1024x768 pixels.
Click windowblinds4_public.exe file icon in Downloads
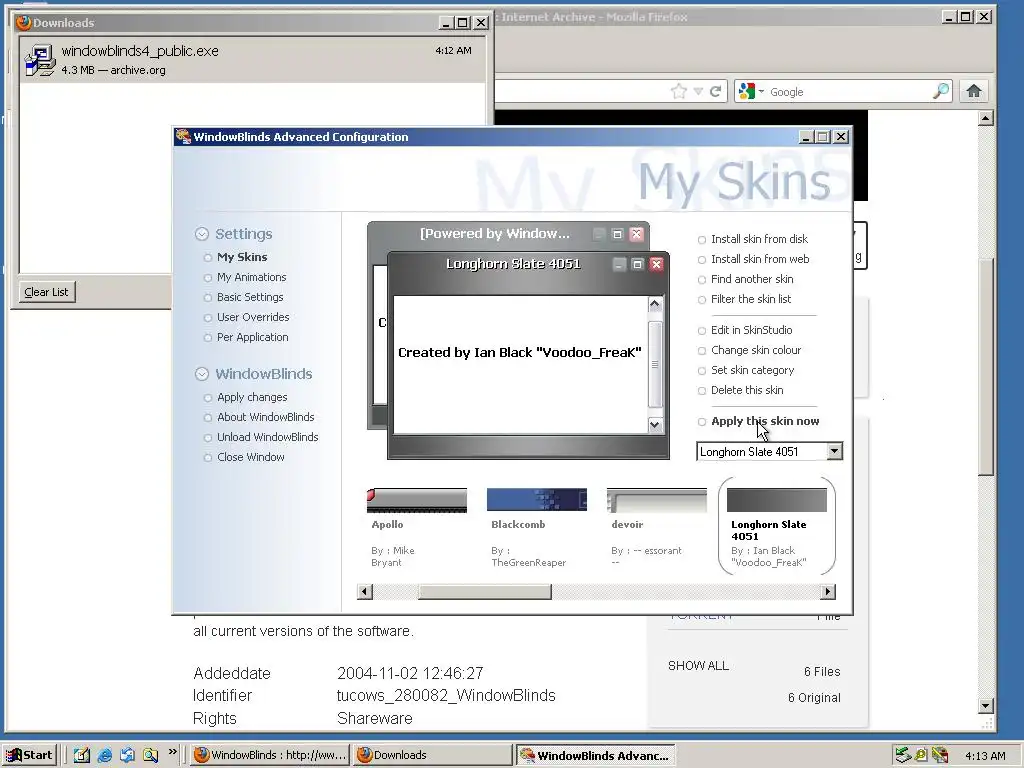pos(40,60)
